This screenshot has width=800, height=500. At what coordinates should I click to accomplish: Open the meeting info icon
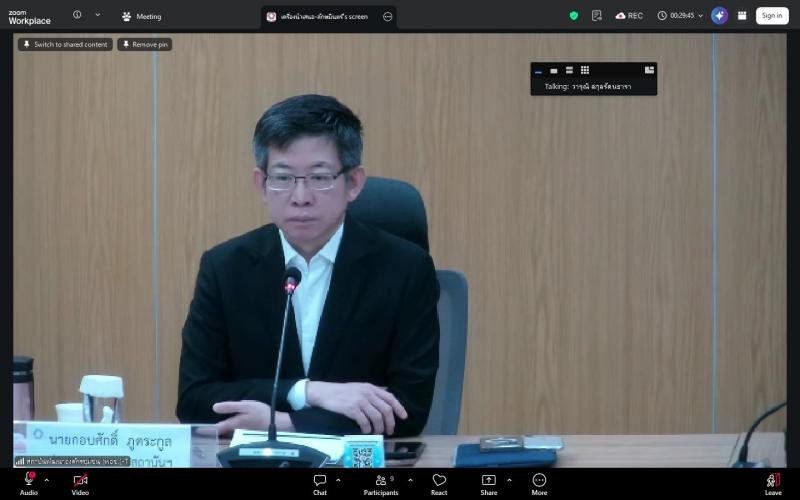77,15
